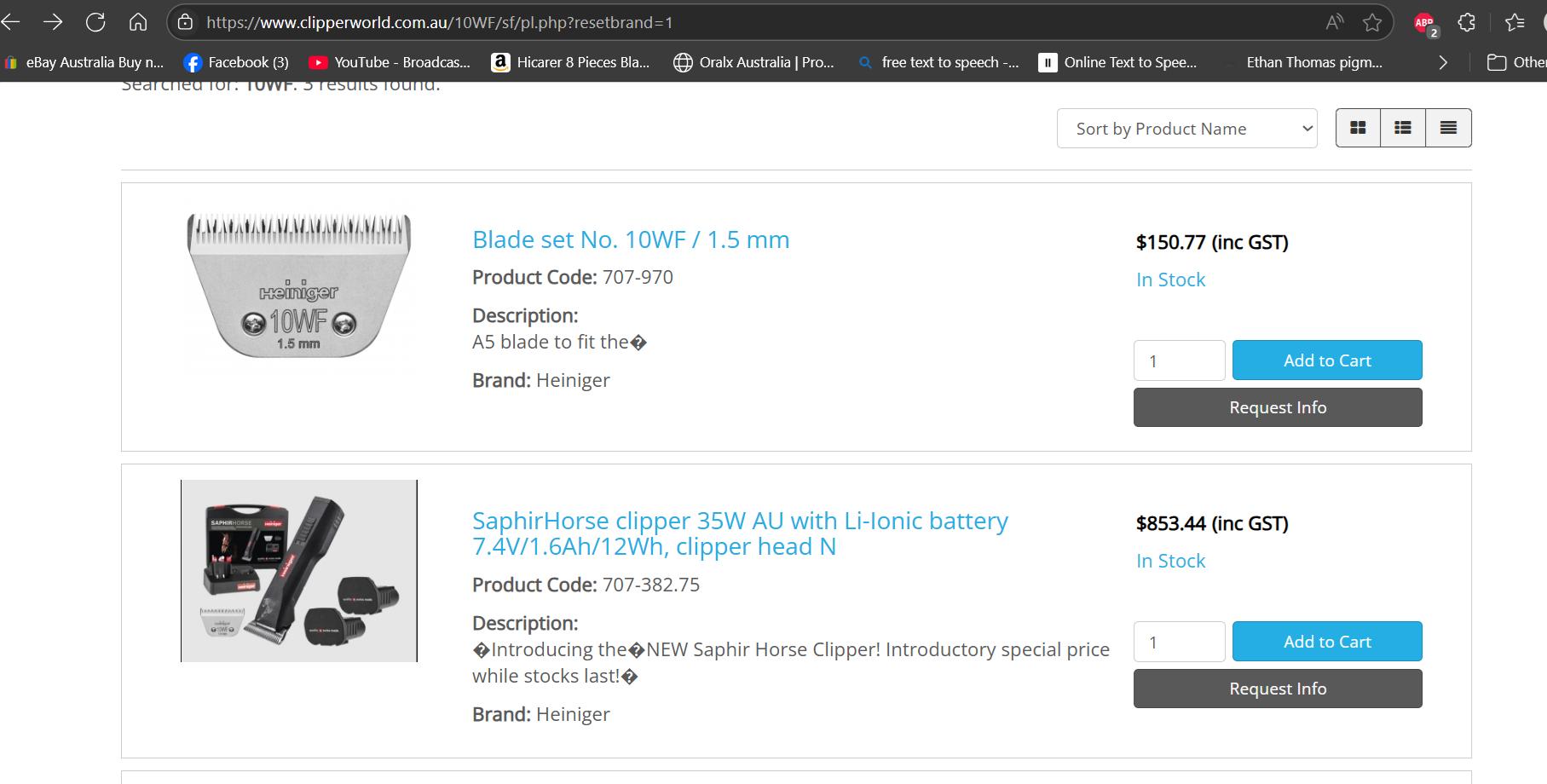Select Product Code 707-382.75 text
Screen dimensions: 1547x784
[586, 585]
